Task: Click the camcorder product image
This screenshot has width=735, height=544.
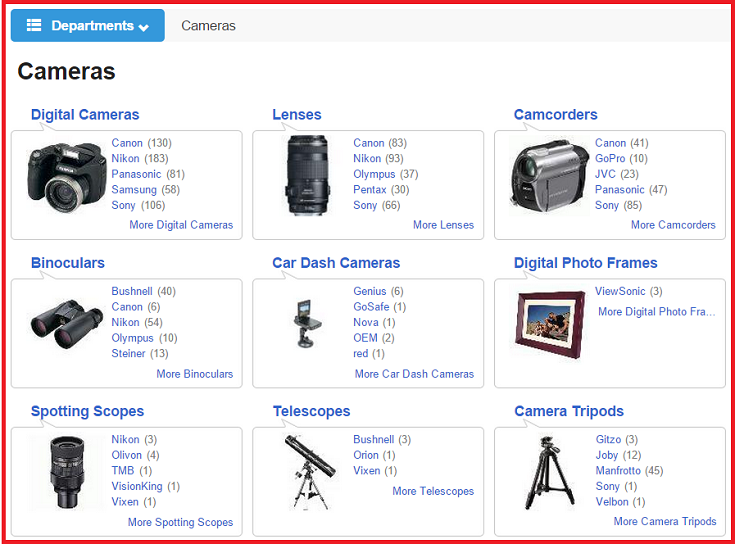Action: point(549,176)
